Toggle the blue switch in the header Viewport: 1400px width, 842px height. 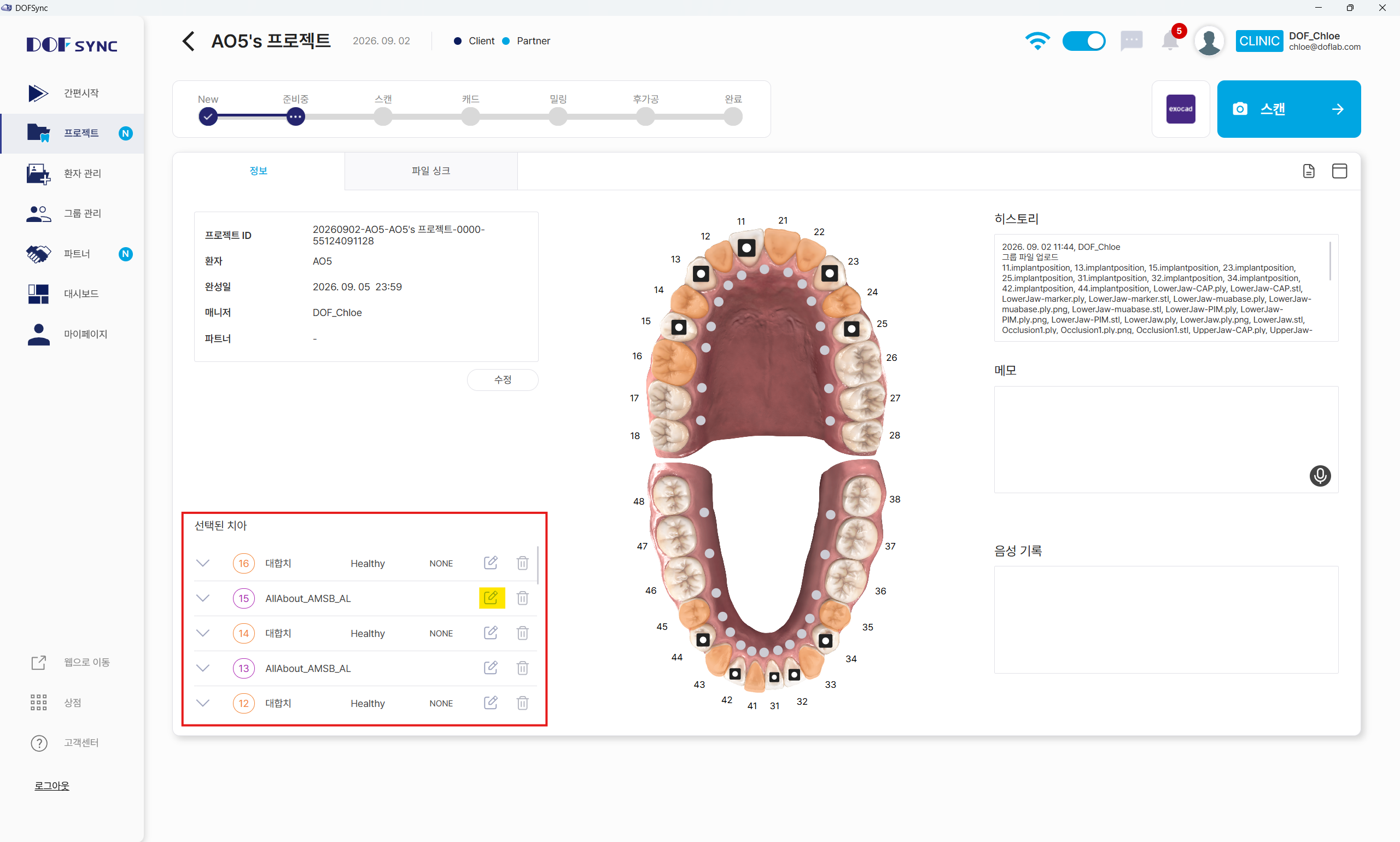1083,41
